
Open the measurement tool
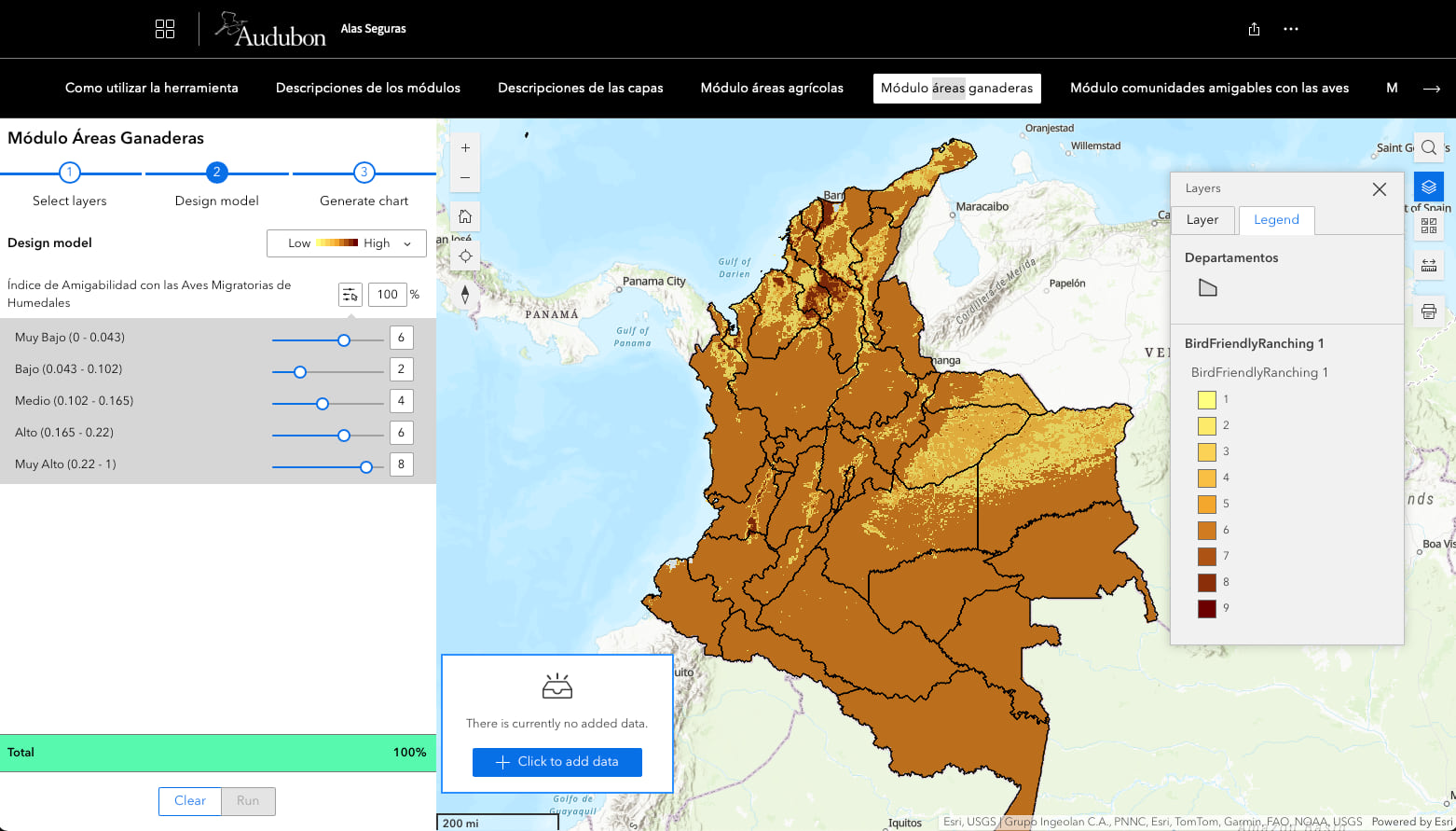coord(1428,265)
